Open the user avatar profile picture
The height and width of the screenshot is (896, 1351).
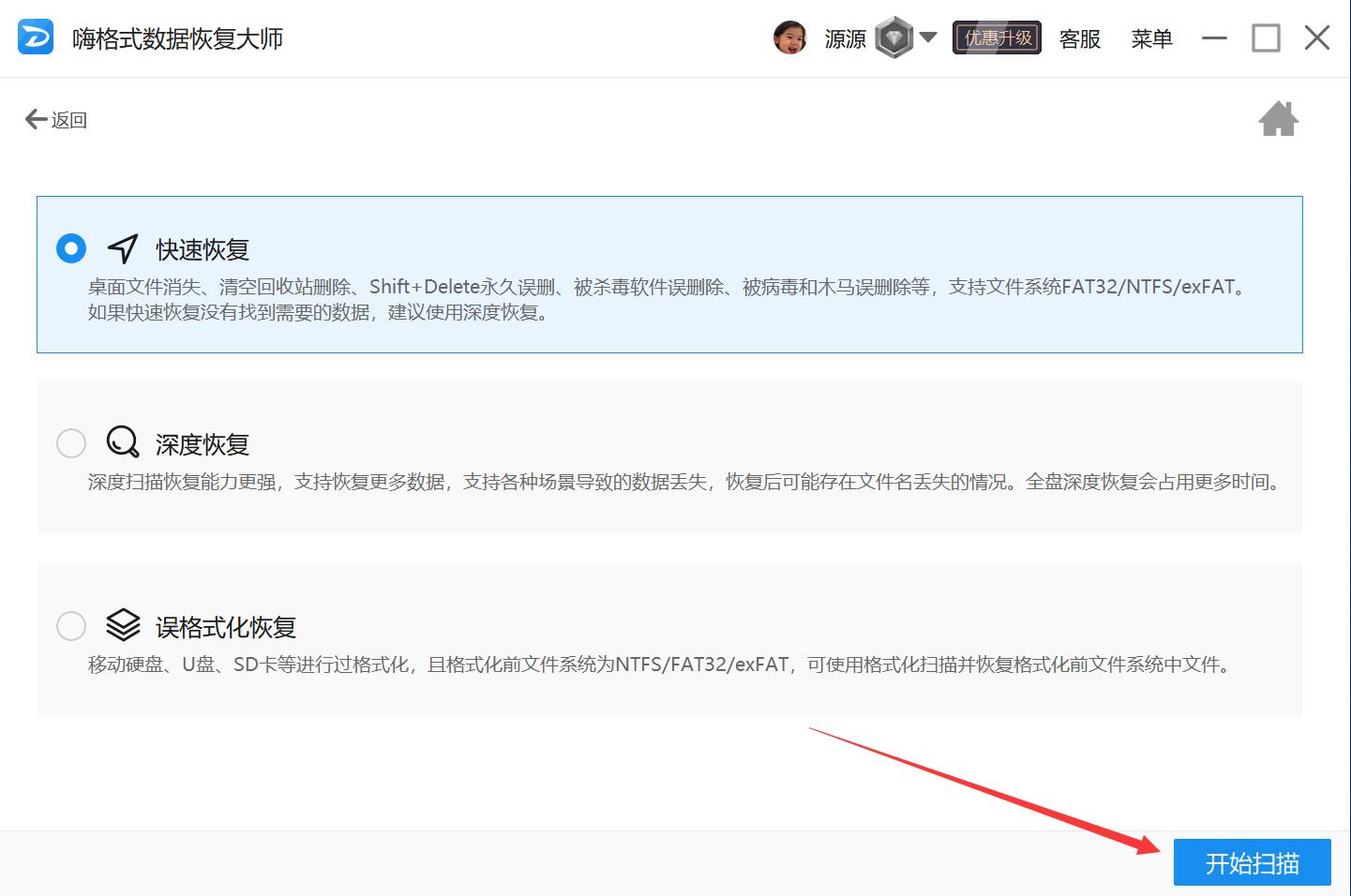(x=789, y=38)
